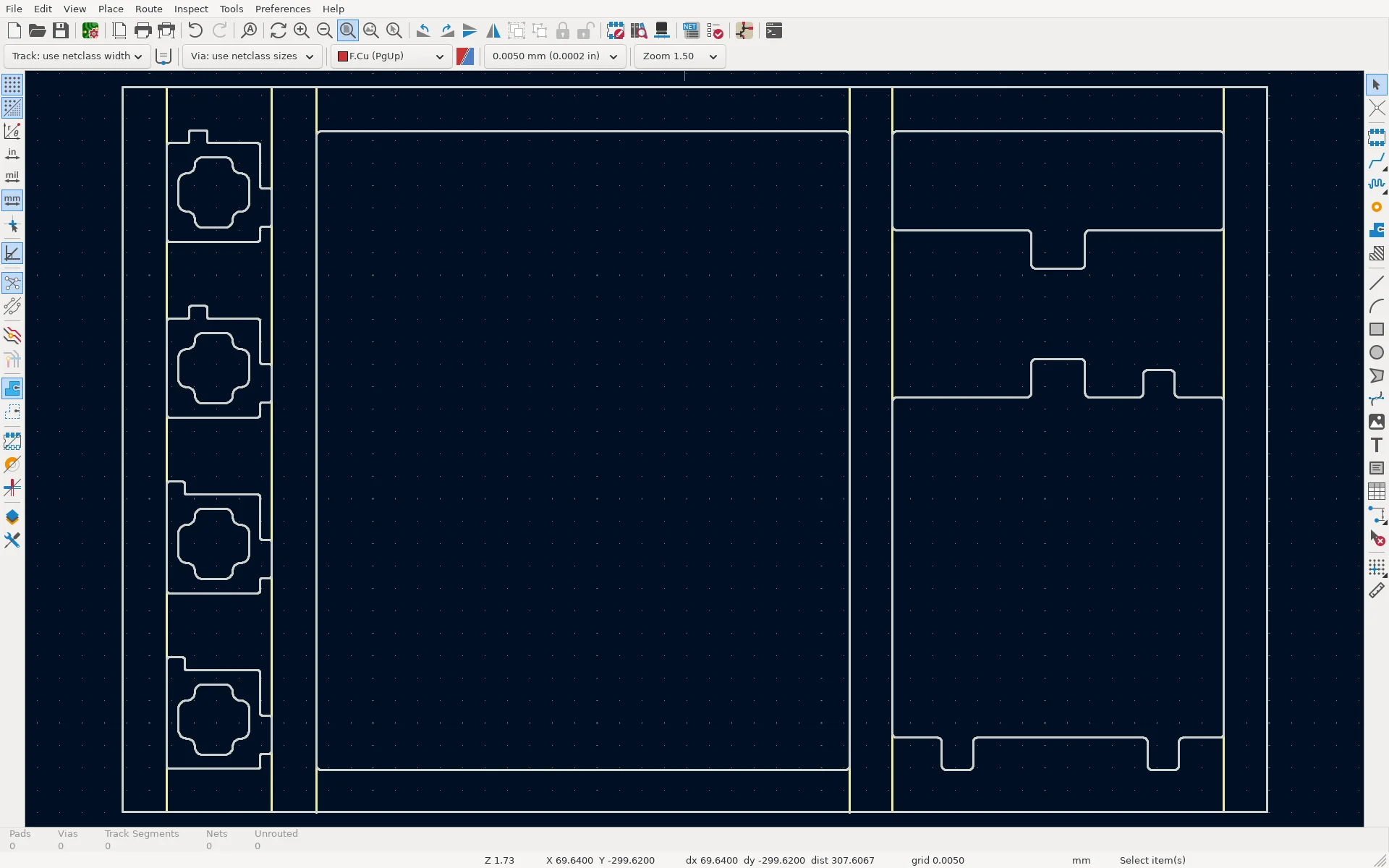Open the Footprint Library Browser

(638, 30)
